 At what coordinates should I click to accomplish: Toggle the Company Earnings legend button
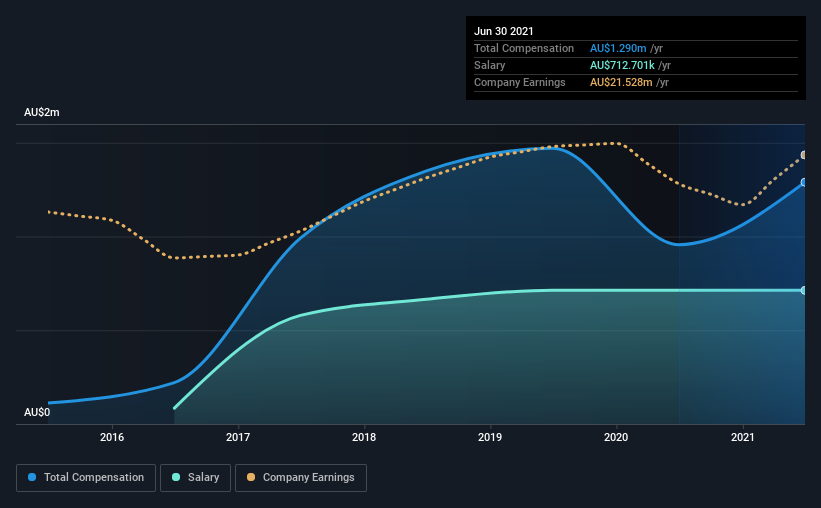tap(301, 478)
